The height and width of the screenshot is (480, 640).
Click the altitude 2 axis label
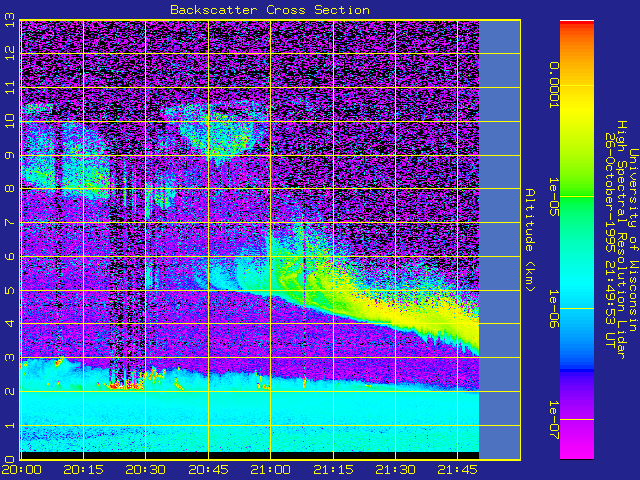[10, 391]
